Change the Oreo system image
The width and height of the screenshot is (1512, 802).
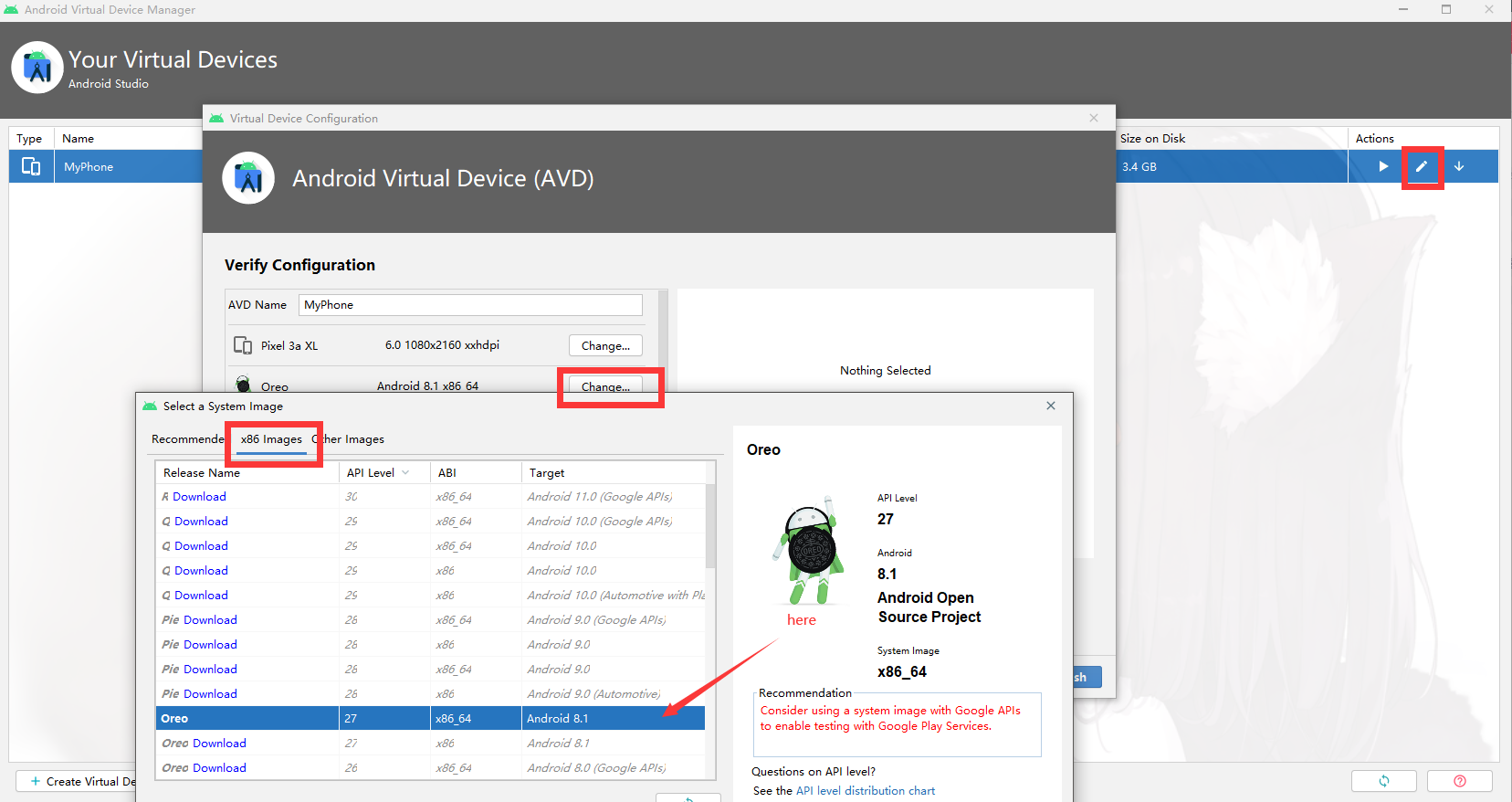(605, 386)
